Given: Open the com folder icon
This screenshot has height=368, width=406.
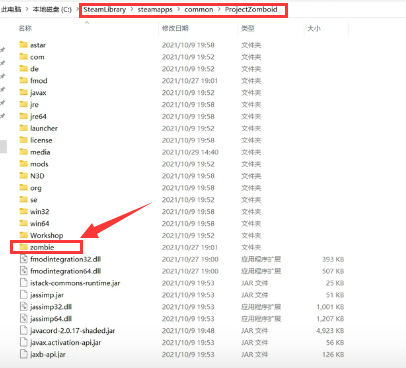Looking at the screenshot, I should (23, 57).
